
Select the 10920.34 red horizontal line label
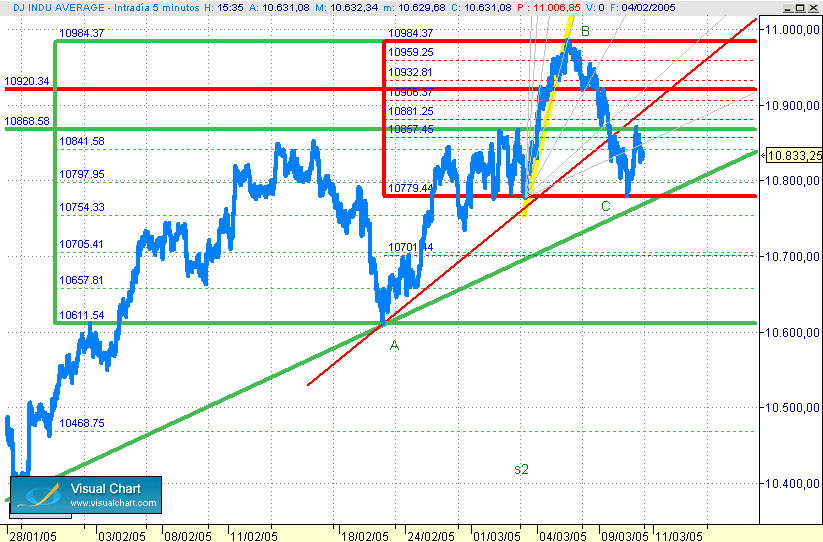point(27,81)
